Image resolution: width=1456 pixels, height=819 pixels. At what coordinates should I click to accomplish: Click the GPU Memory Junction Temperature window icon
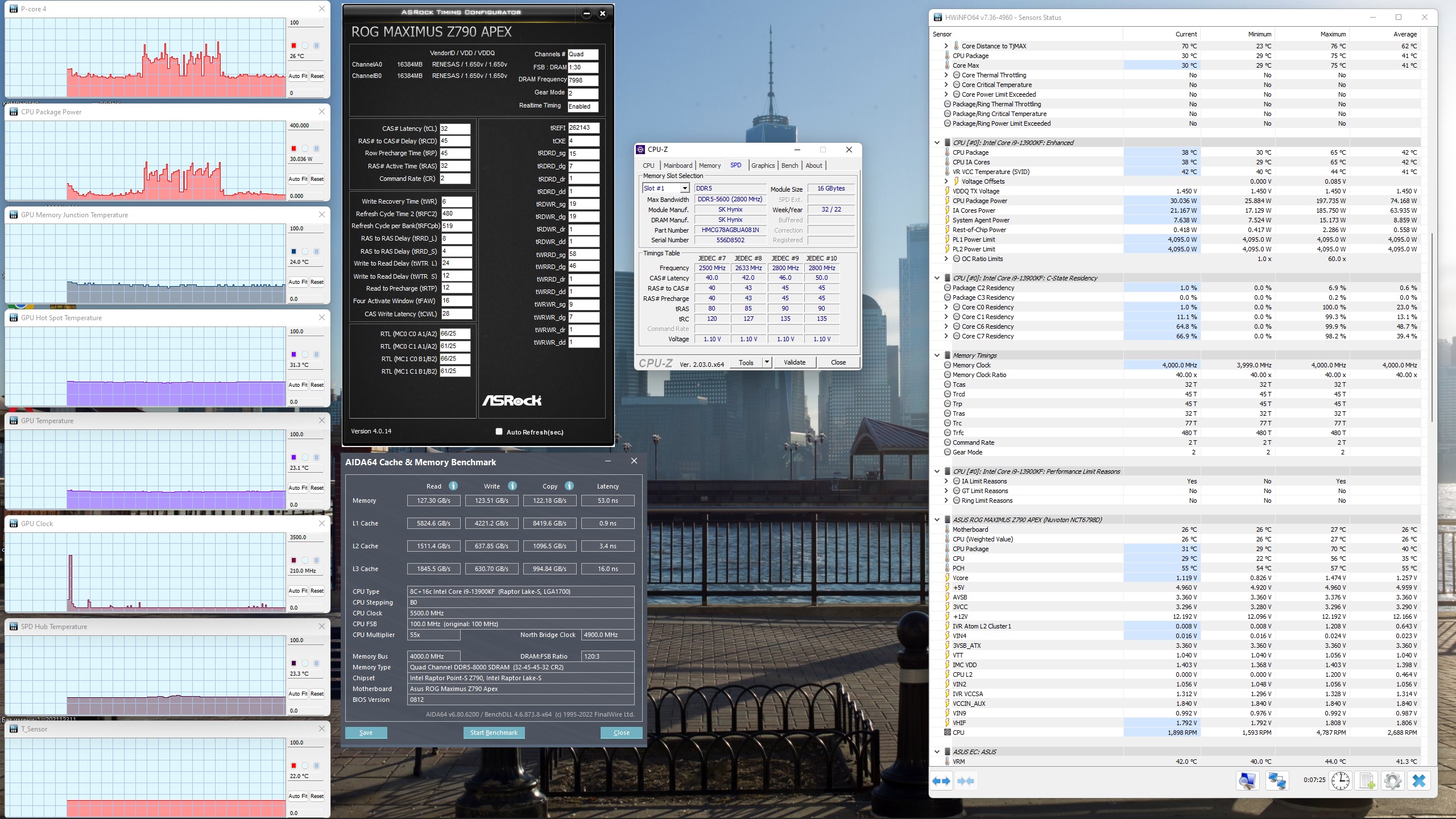pyautogui.click(x=14, y=215)
